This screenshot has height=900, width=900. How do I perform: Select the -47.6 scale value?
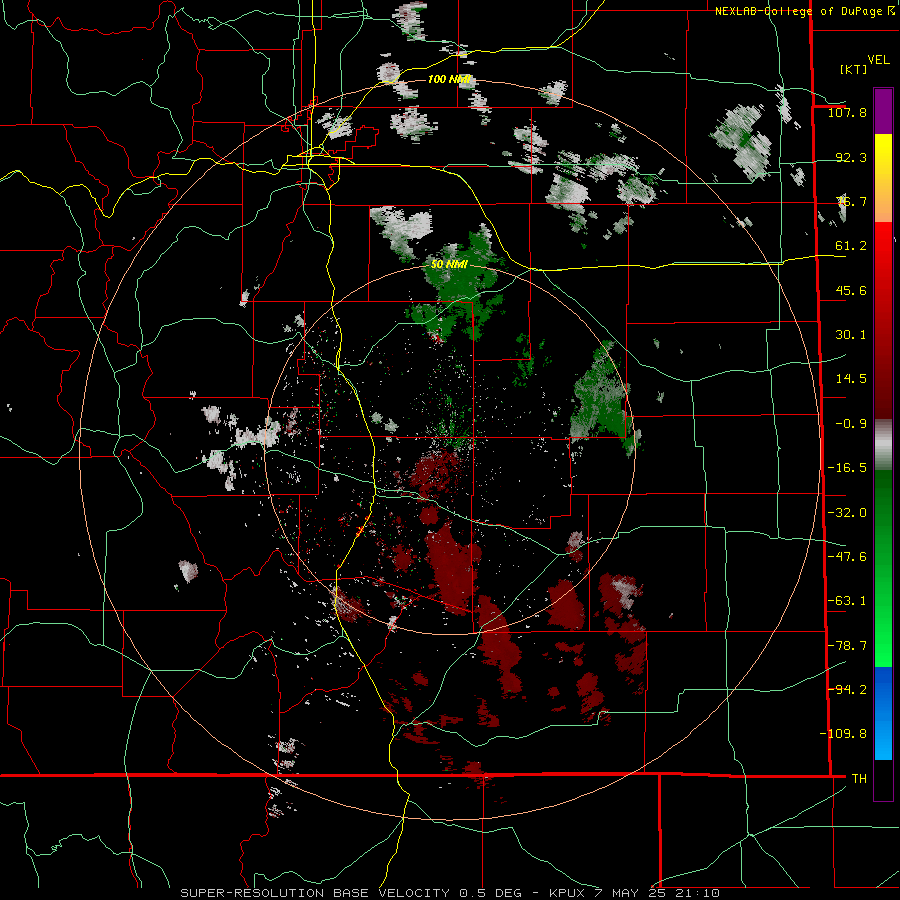(847, 557)
